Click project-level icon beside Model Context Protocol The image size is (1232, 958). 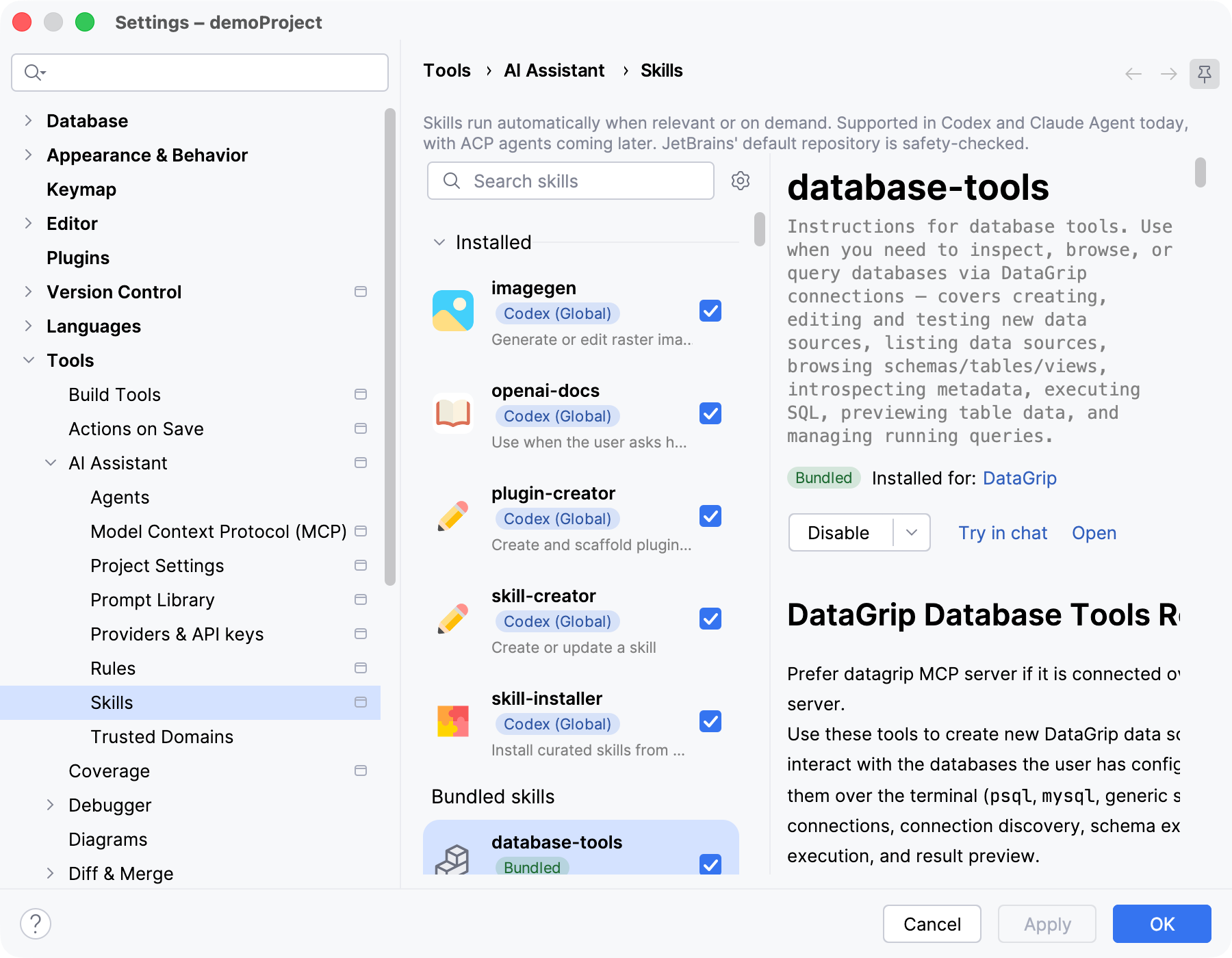[x=361, y=531]
